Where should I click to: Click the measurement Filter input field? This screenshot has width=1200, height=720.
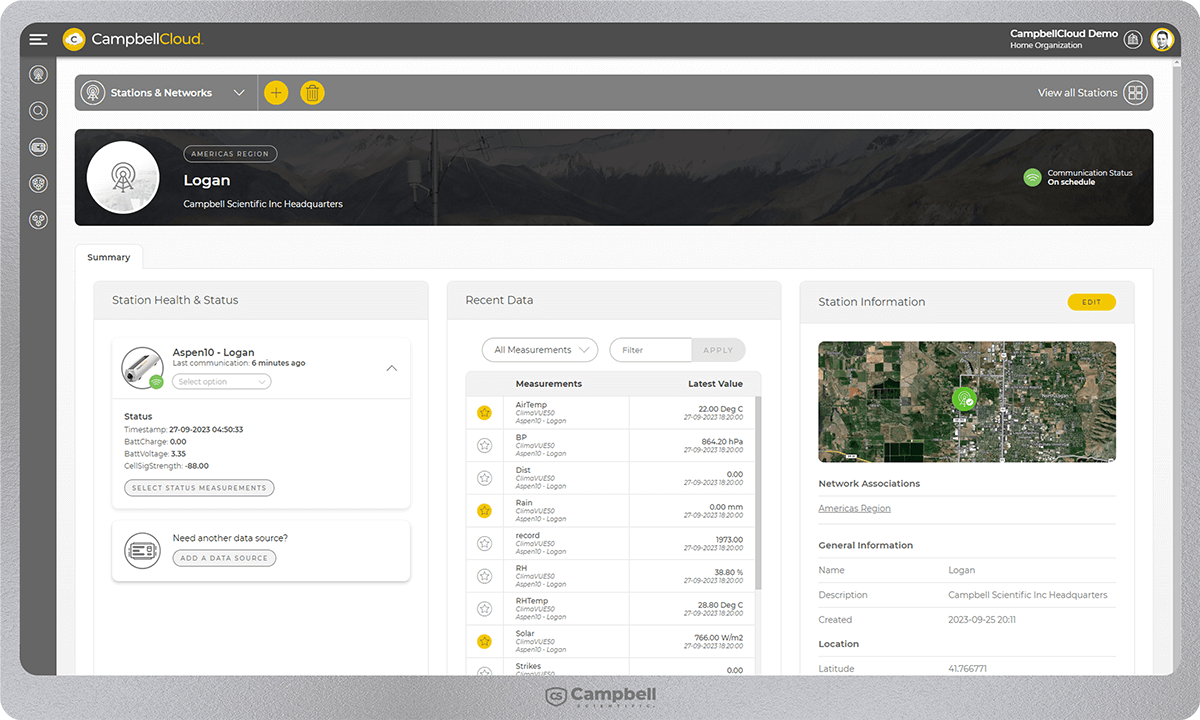(x=650, y=350)
